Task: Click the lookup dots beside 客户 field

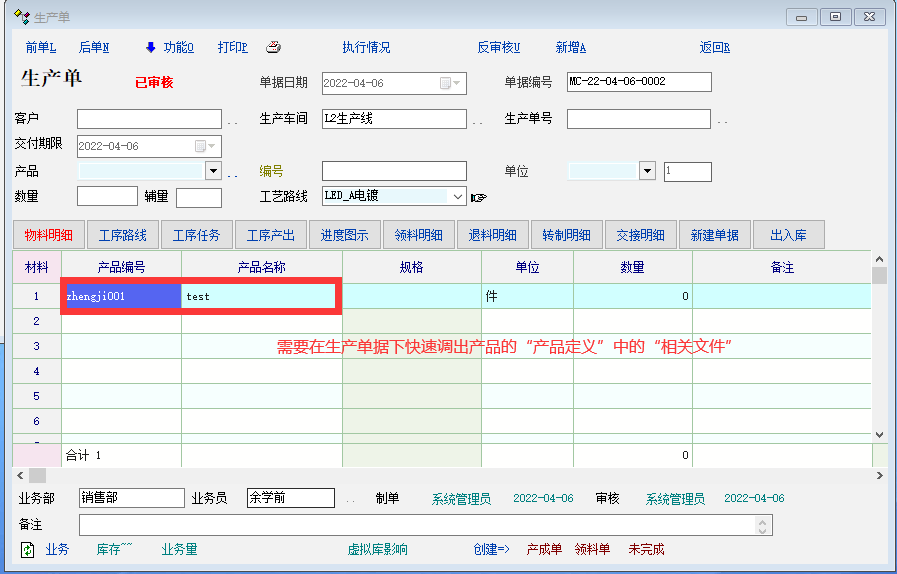Action: [x=232, y=121]
